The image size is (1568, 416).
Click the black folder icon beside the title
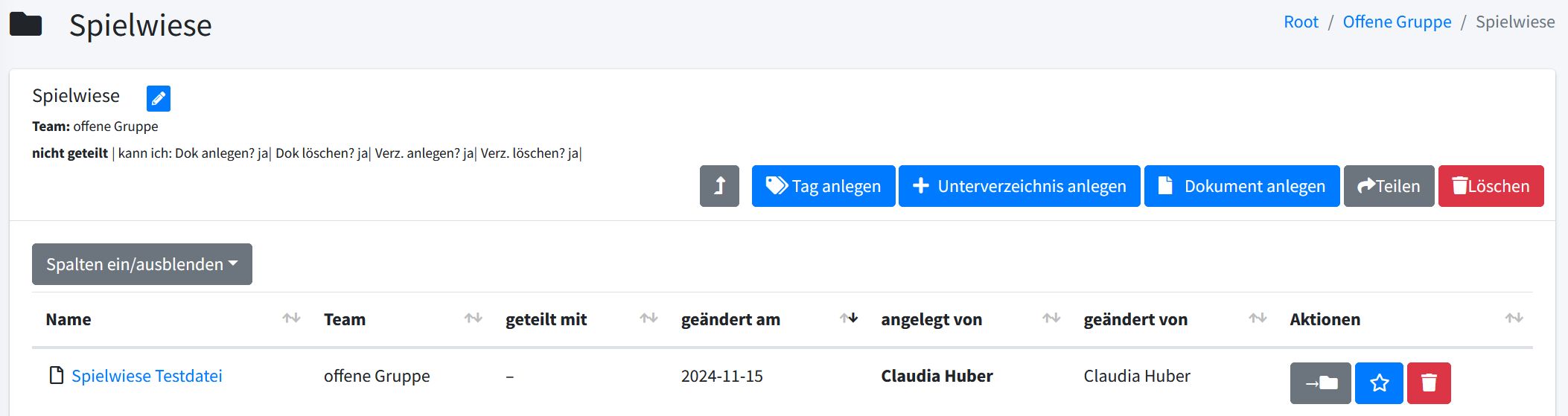26,25
